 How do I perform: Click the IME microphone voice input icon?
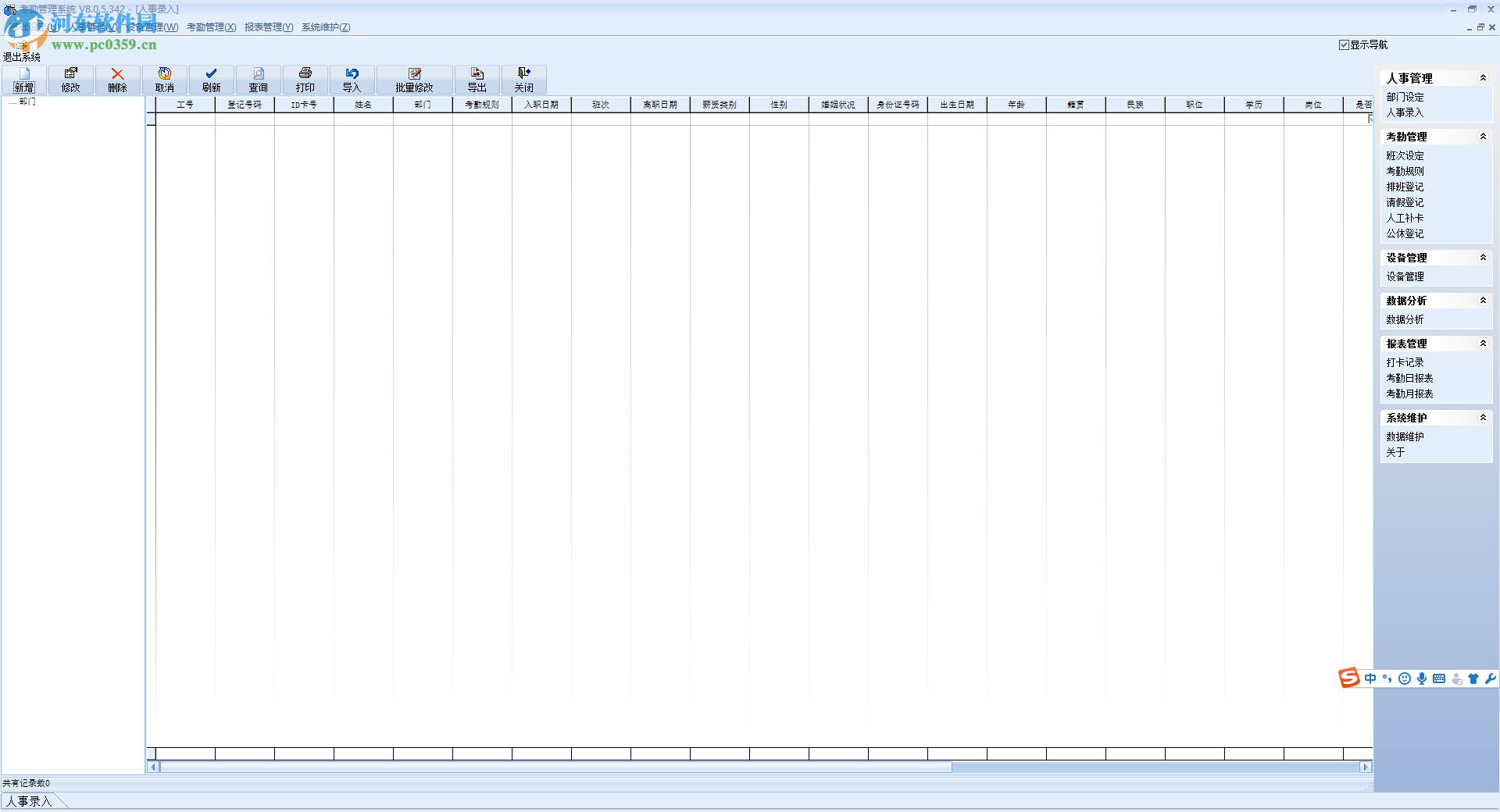pyautogui.click(x=1422, y=678)
